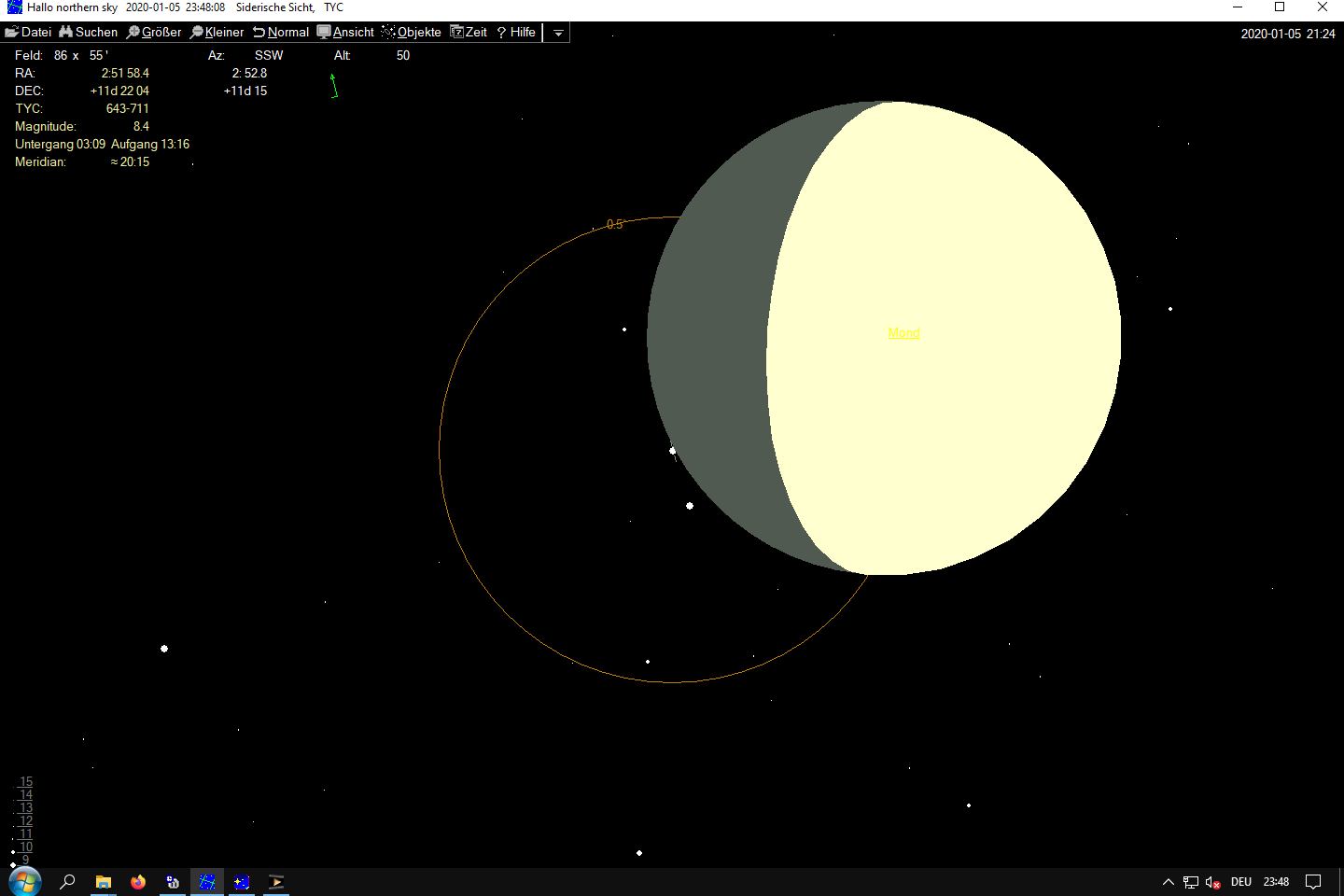Open the Objekte menu
1344x896 pixels.
[x=412, y=32]
